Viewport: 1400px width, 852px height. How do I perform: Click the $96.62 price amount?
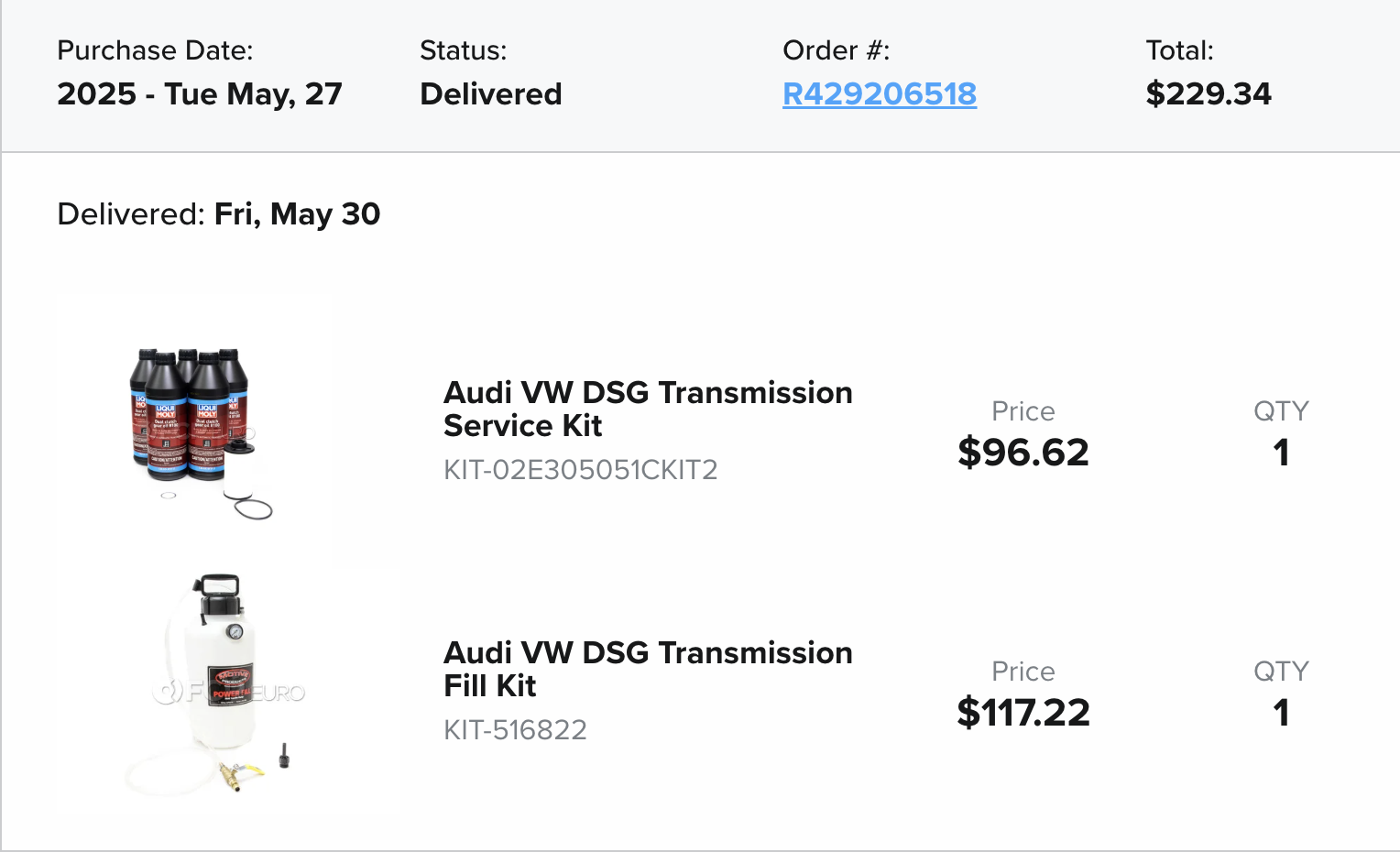1023,453
